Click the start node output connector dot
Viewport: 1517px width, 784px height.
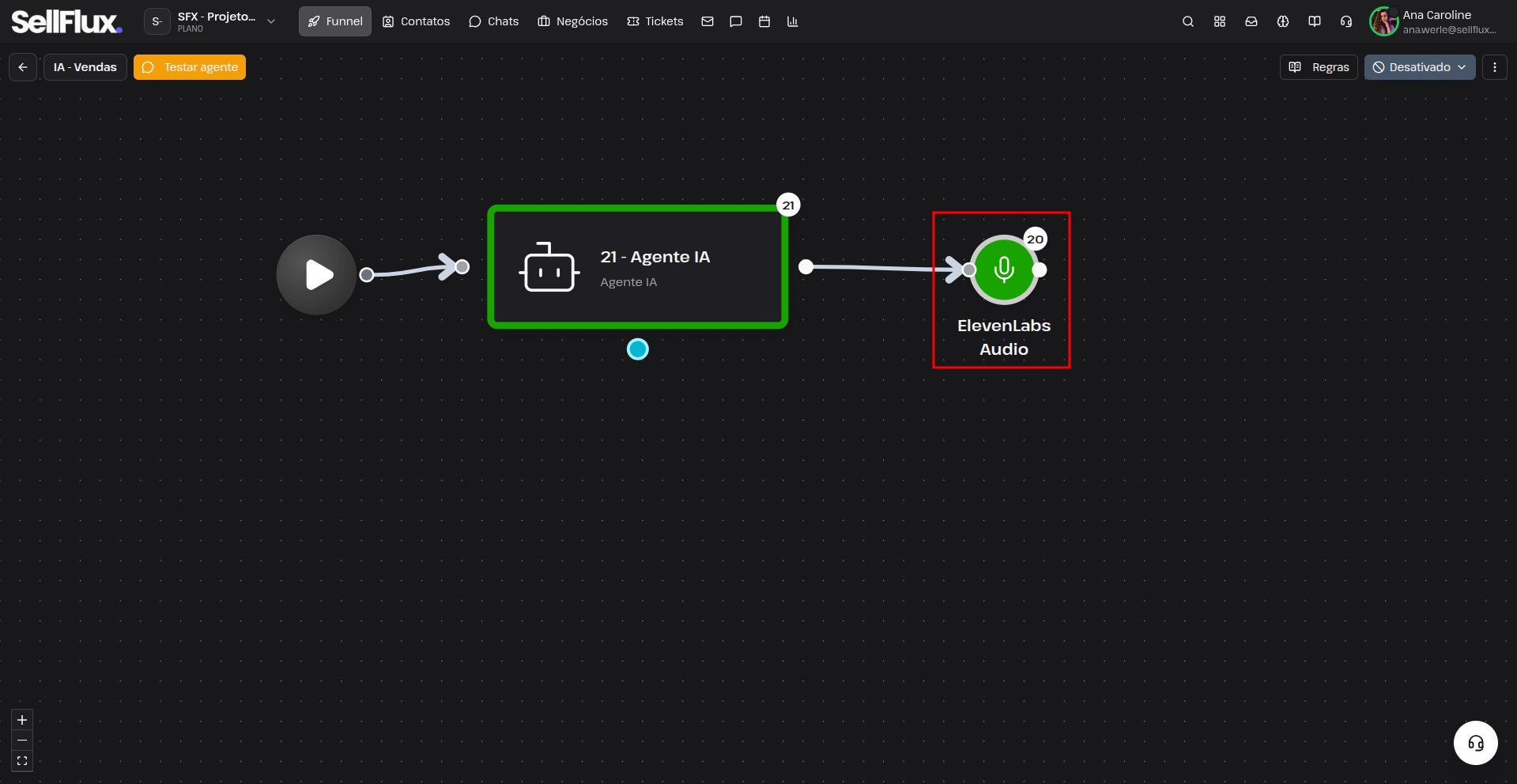(367, 275)
